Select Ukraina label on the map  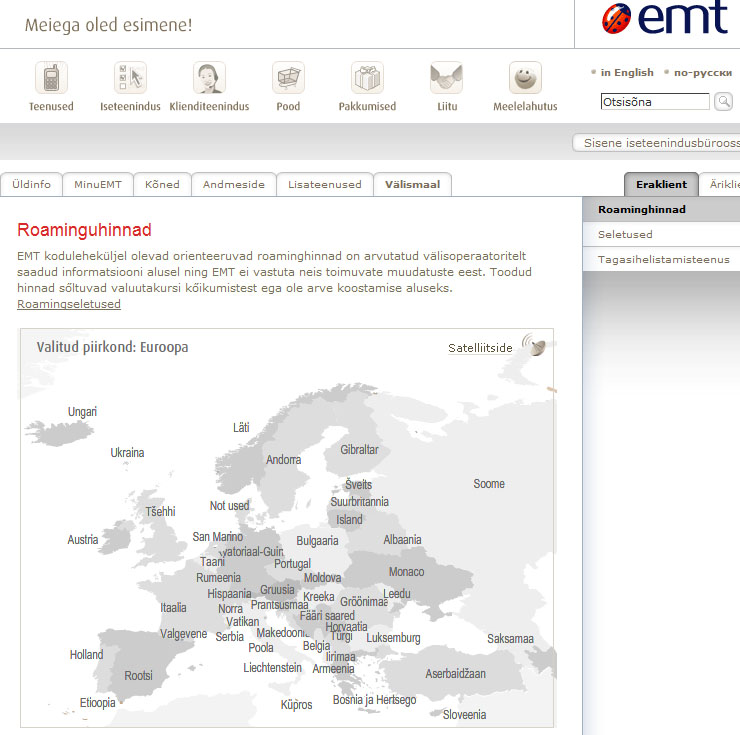pyautogui.click(x=127, y=453)
